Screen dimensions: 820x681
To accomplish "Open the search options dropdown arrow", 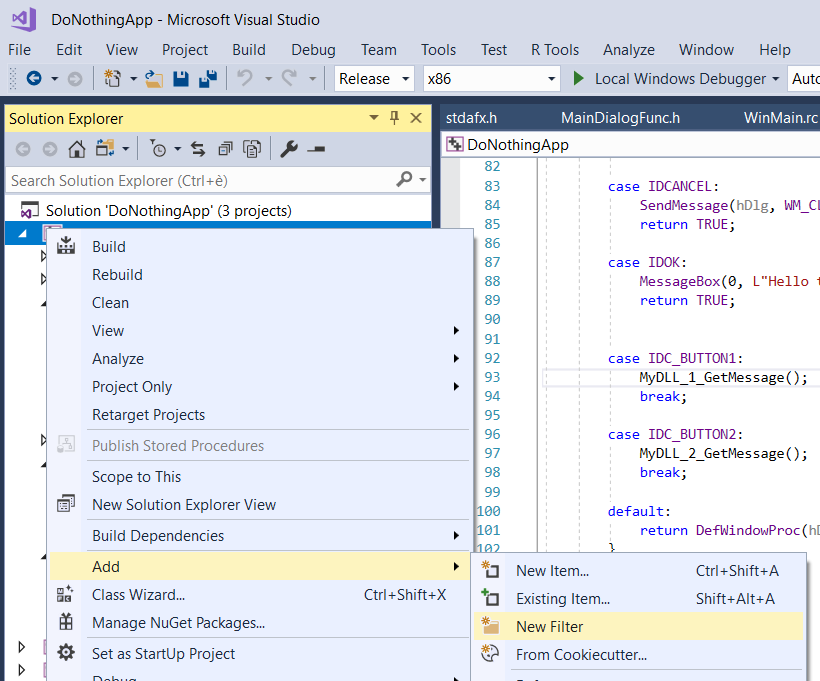I will (423, 180).
